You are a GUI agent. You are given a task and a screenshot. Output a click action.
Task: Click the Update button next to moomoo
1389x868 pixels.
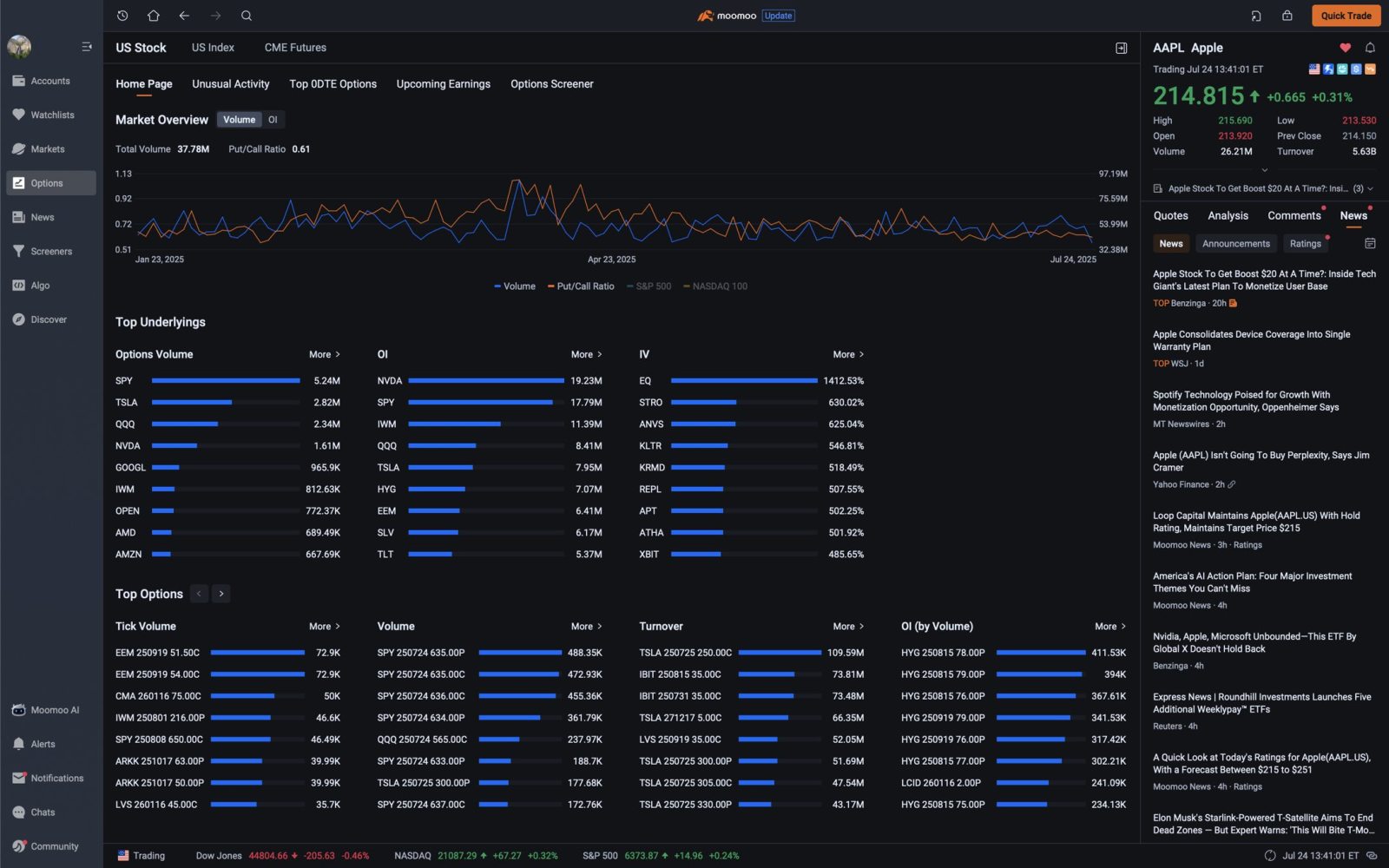click(778, 16)
